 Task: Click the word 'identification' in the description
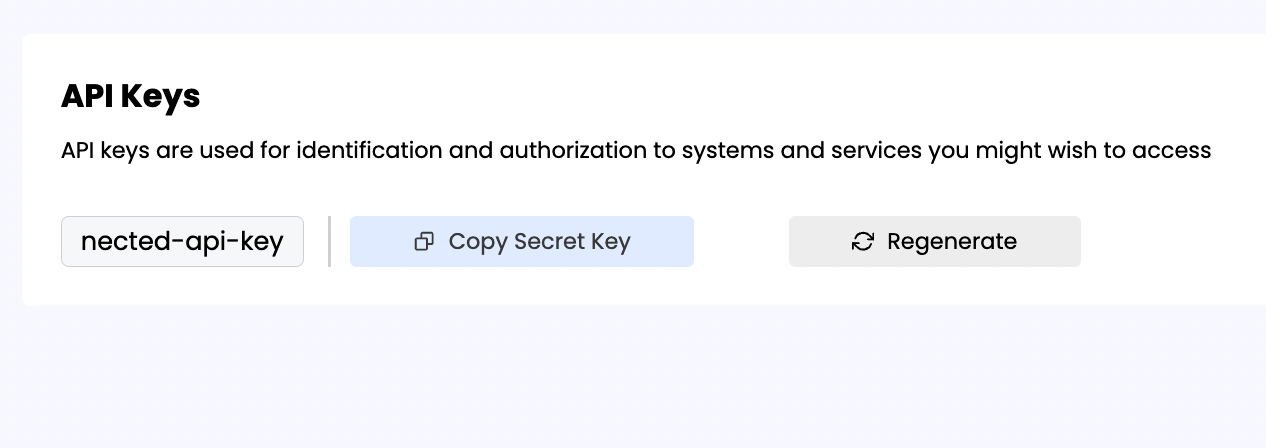[370, 151]
